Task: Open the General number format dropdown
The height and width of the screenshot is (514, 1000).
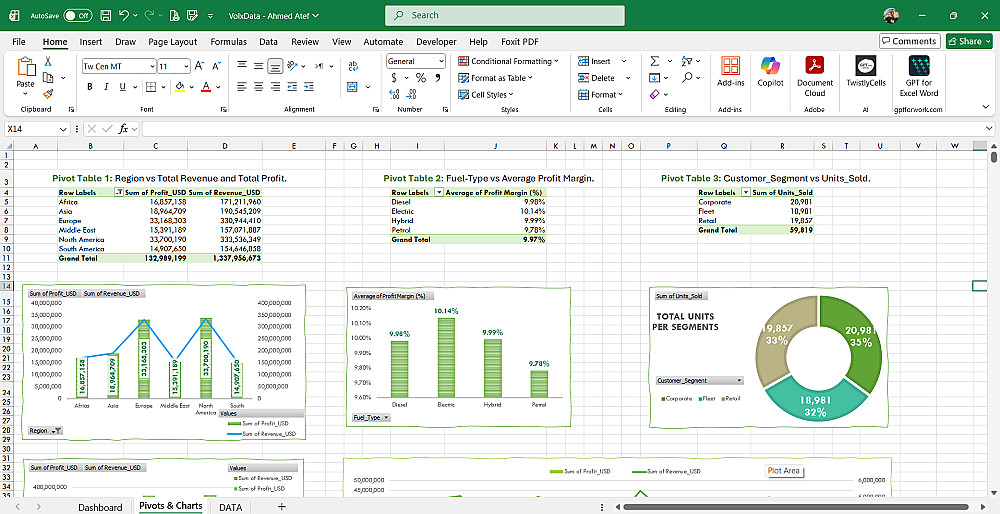Action: click(x=441, y=61)
